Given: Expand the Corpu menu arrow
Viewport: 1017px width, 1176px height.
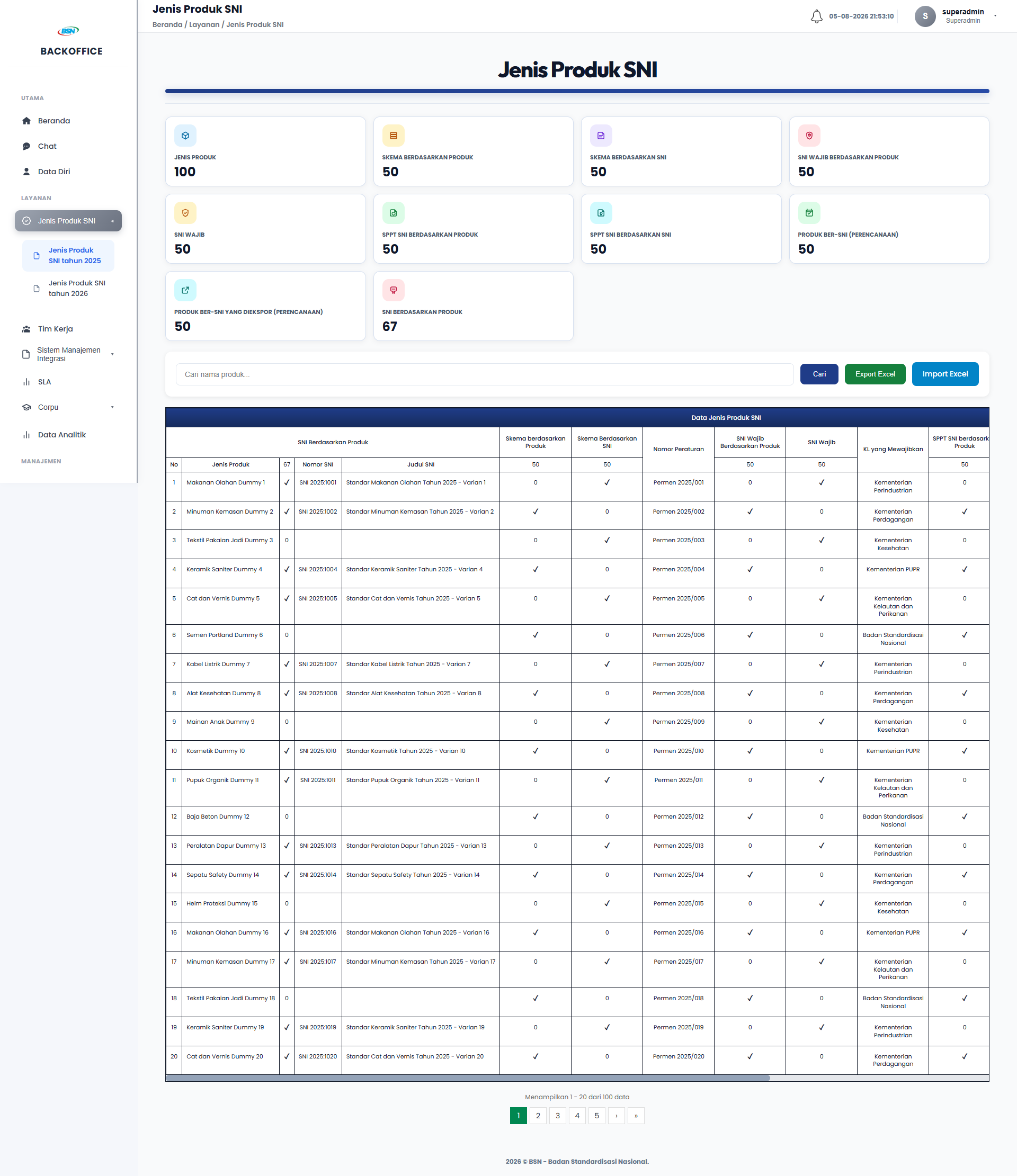Looking at the screenshot, I should tap(112, 408).
